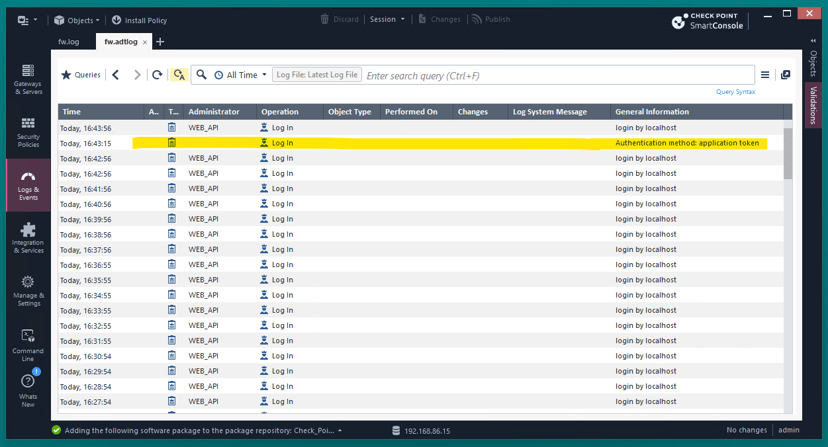Open the Gateways & Servers view
The width and height of the screenshot is (828, 447).
pos(28,79)
